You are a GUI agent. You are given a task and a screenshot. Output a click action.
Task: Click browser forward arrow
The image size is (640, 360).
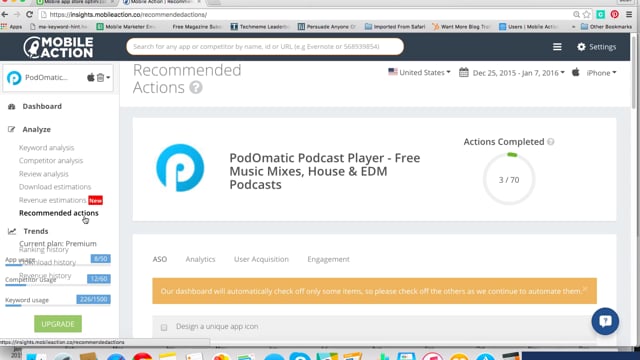click(x=17, y=14)
